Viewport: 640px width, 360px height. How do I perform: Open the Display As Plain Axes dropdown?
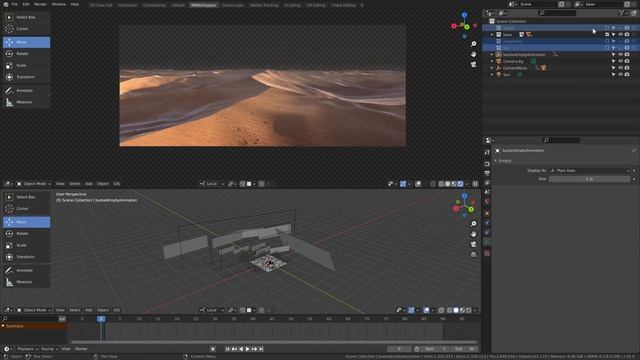click(590, 171)
